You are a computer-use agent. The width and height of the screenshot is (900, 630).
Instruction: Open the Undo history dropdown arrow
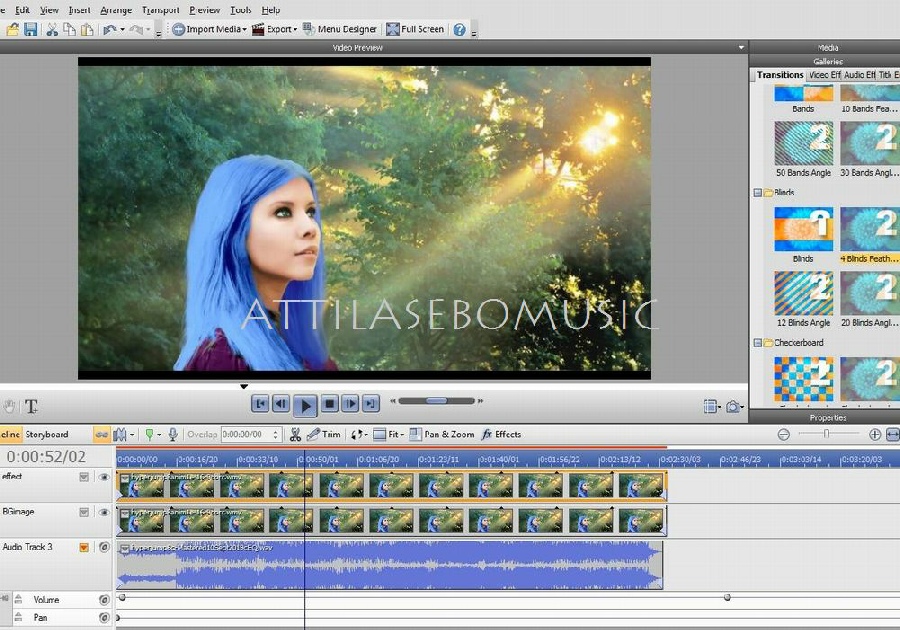122,29
